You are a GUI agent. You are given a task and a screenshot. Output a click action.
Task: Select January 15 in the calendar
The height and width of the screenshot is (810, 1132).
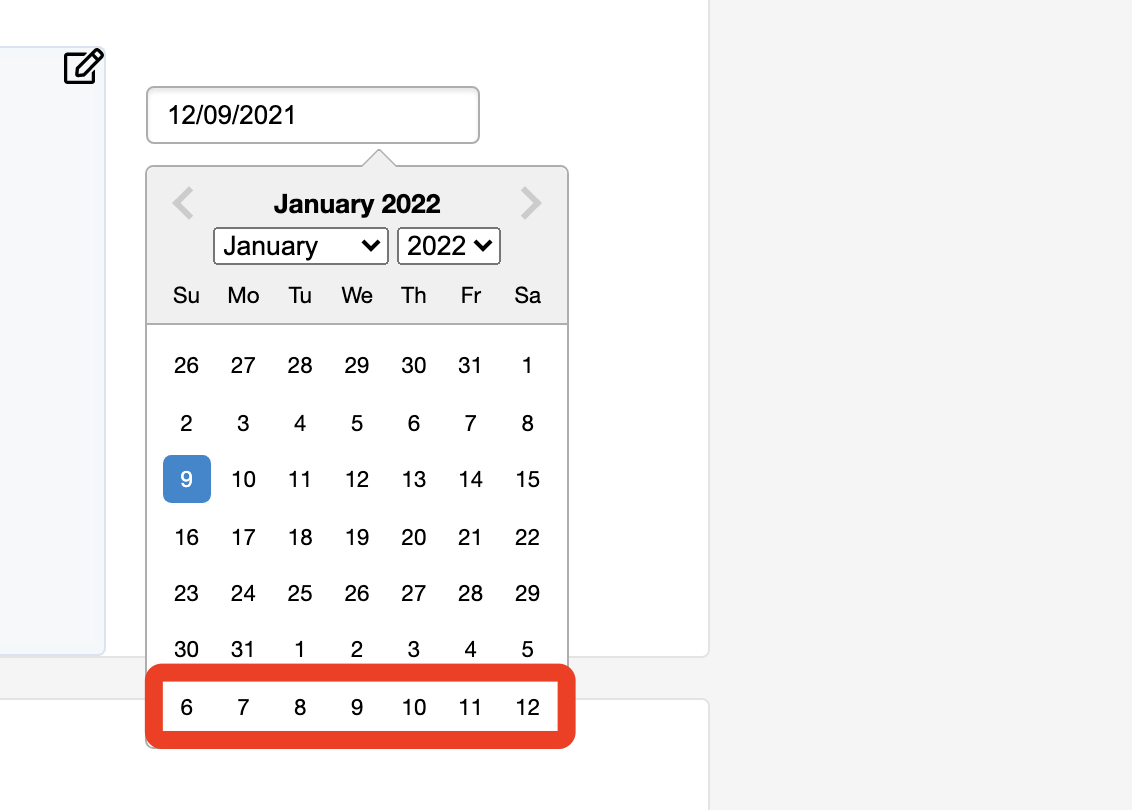pyautogui.click(x=527, y=479)
